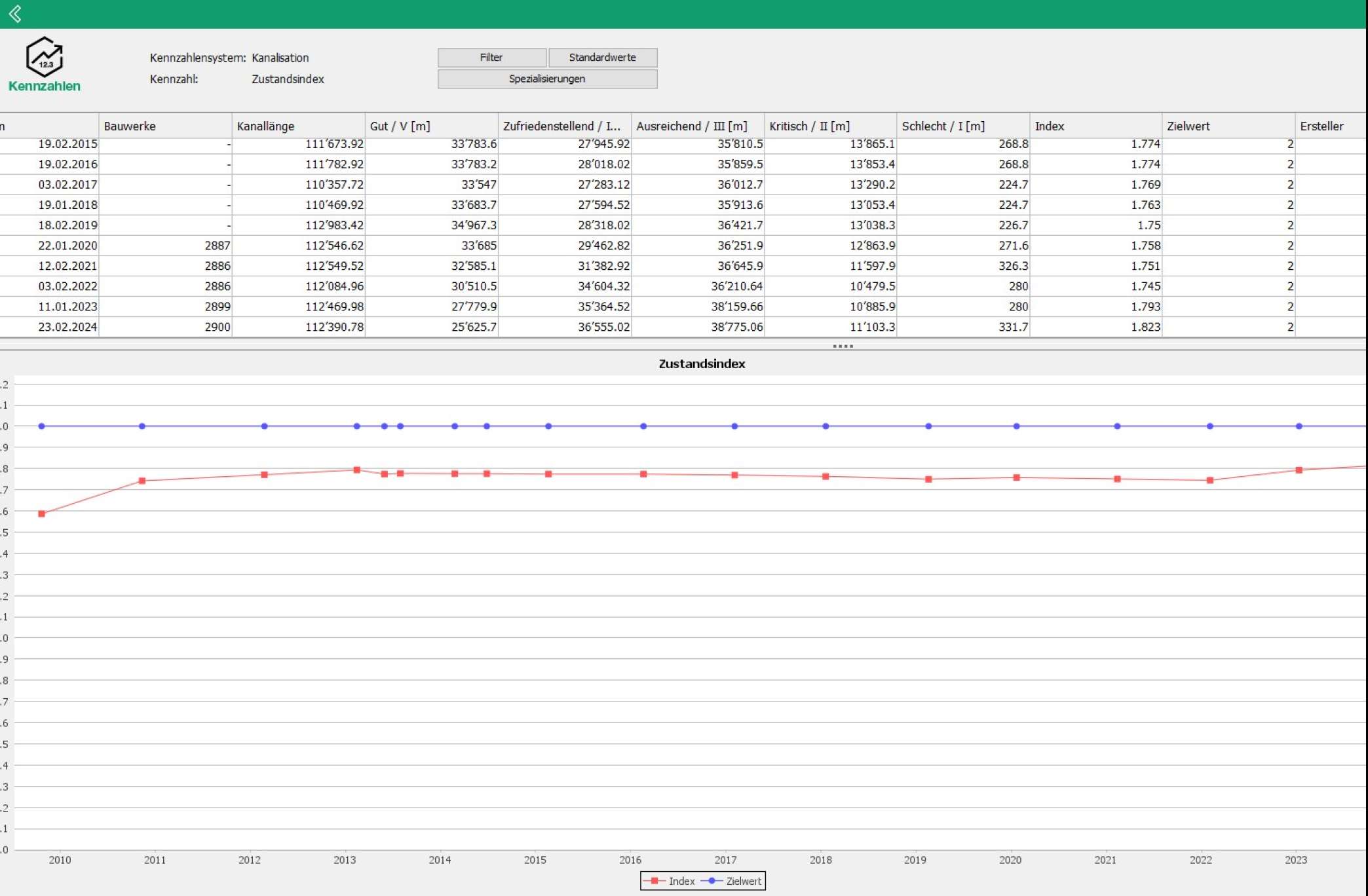Viewport: 1368px width, 896px height.
Task: Open the Filter button
Action: pos(491,58)
